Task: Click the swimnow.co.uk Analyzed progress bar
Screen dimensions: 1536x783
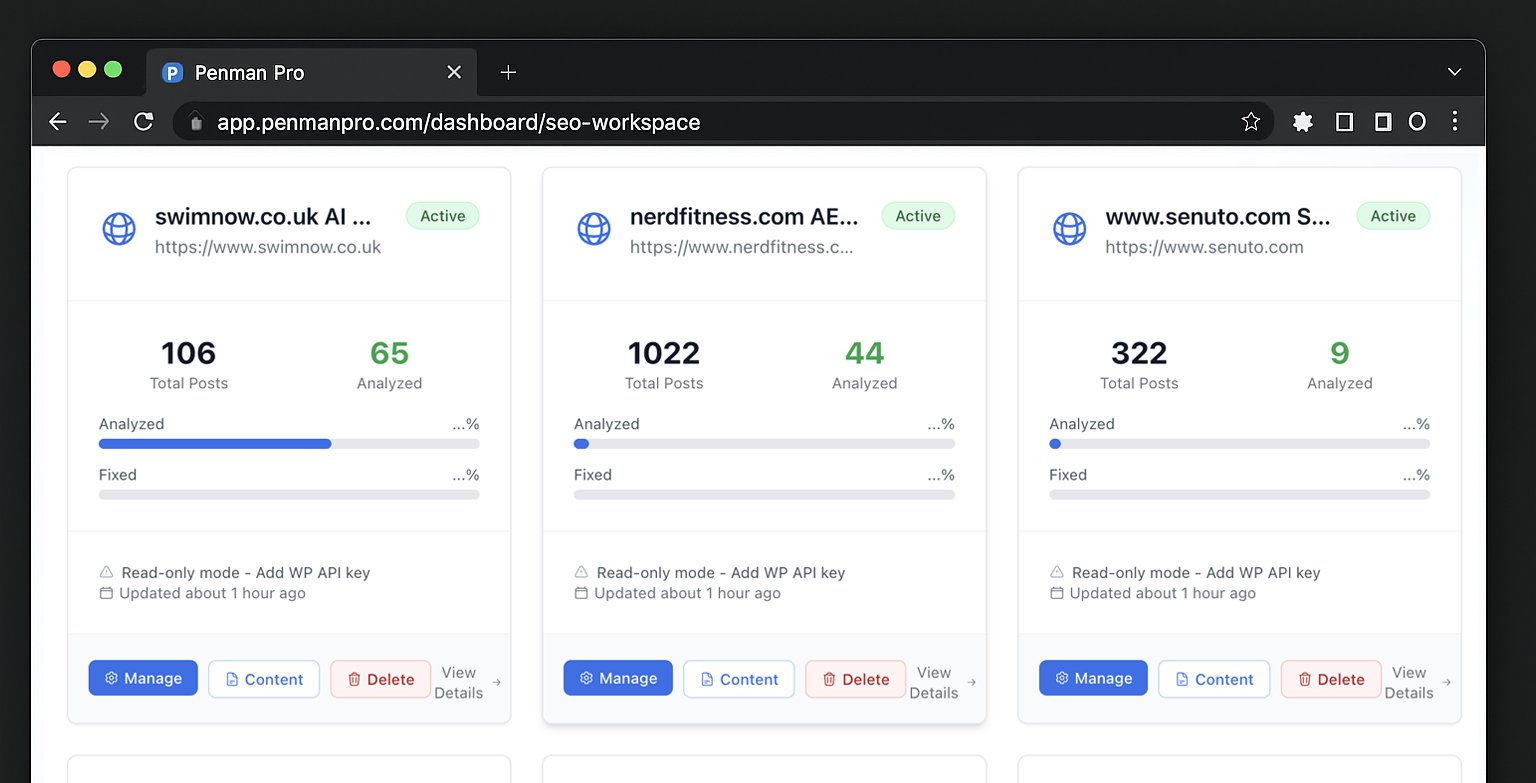Action: (288, 444)
